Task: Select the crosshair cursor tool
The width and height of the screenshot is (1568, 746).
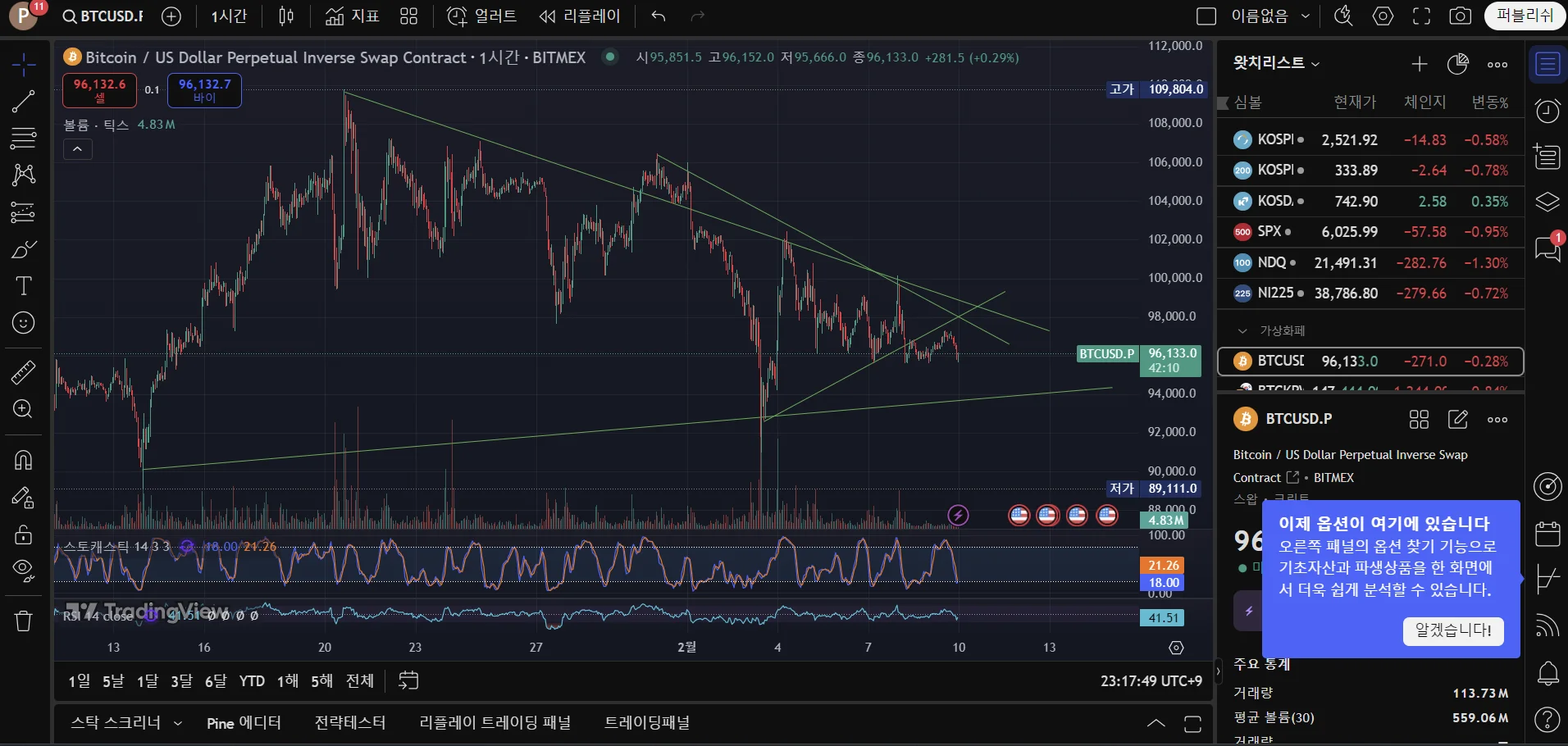Action: point(24,64)
